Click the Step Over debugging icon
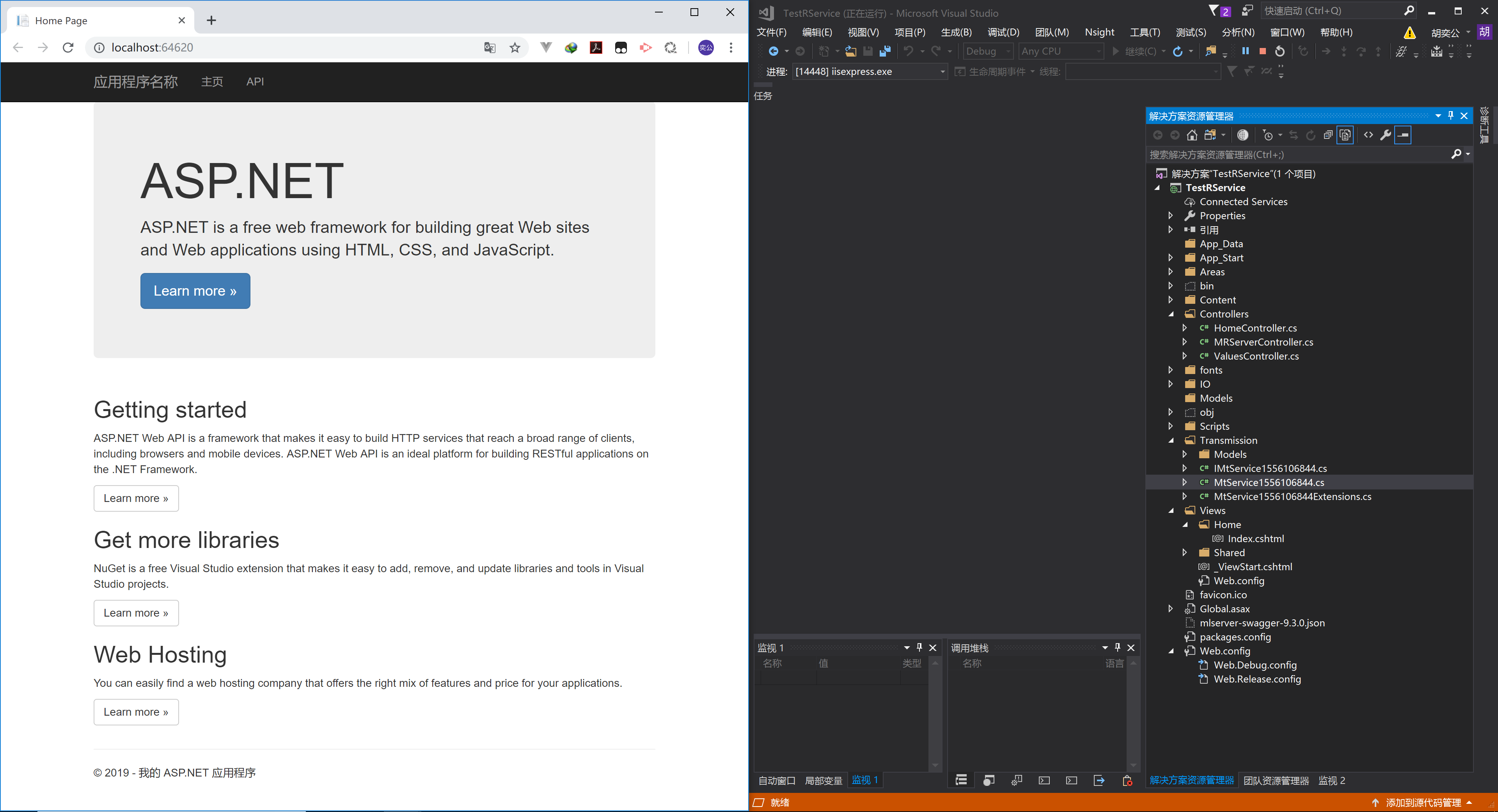 point(1361,51)
